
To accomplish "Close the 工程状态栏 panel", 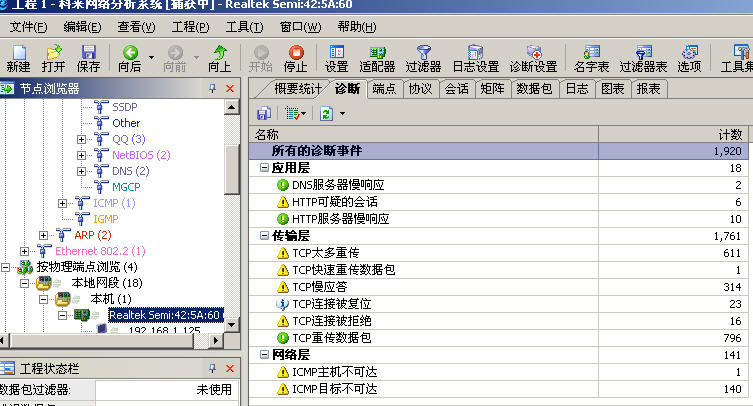I will pos(230,369).
